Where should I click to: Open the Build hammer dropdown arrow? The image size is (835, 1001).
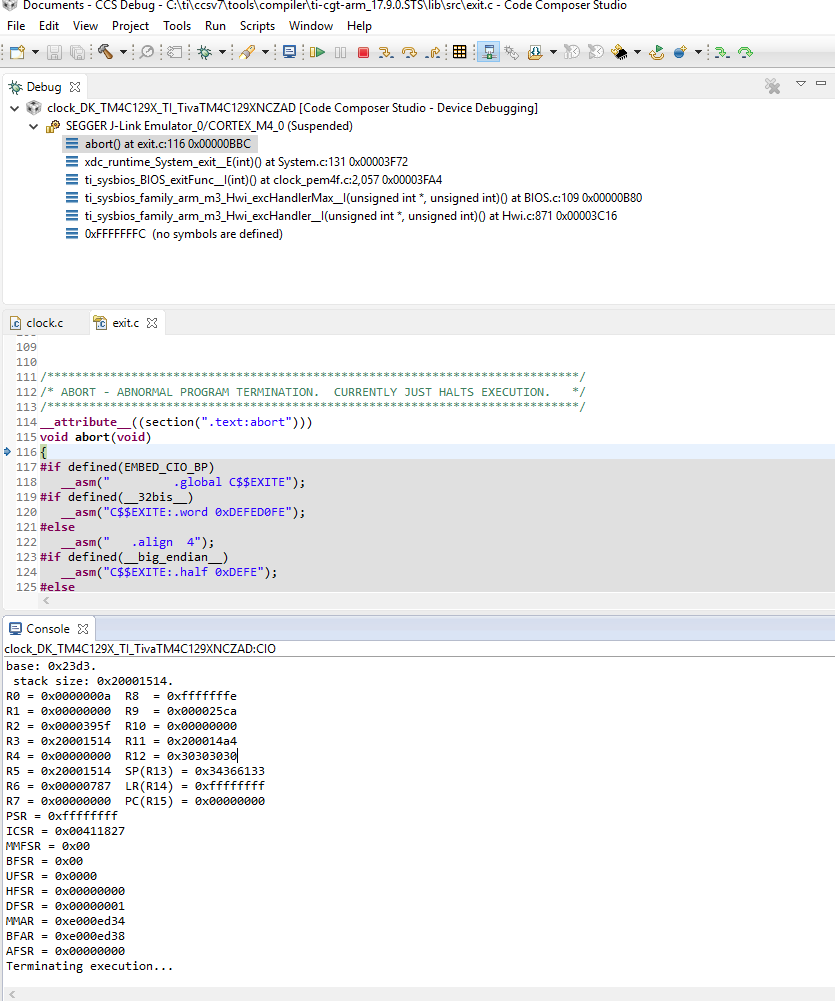point(123,52)
